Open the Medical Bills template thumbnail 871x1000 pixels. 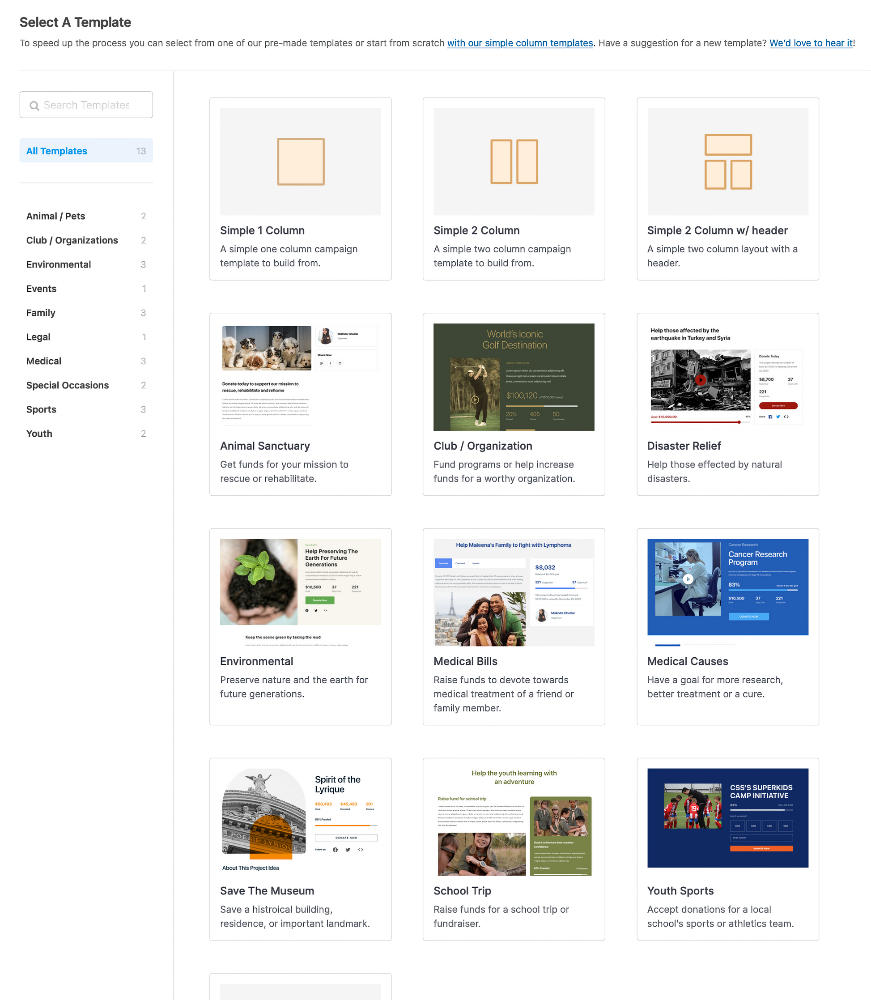click(514, 592)
